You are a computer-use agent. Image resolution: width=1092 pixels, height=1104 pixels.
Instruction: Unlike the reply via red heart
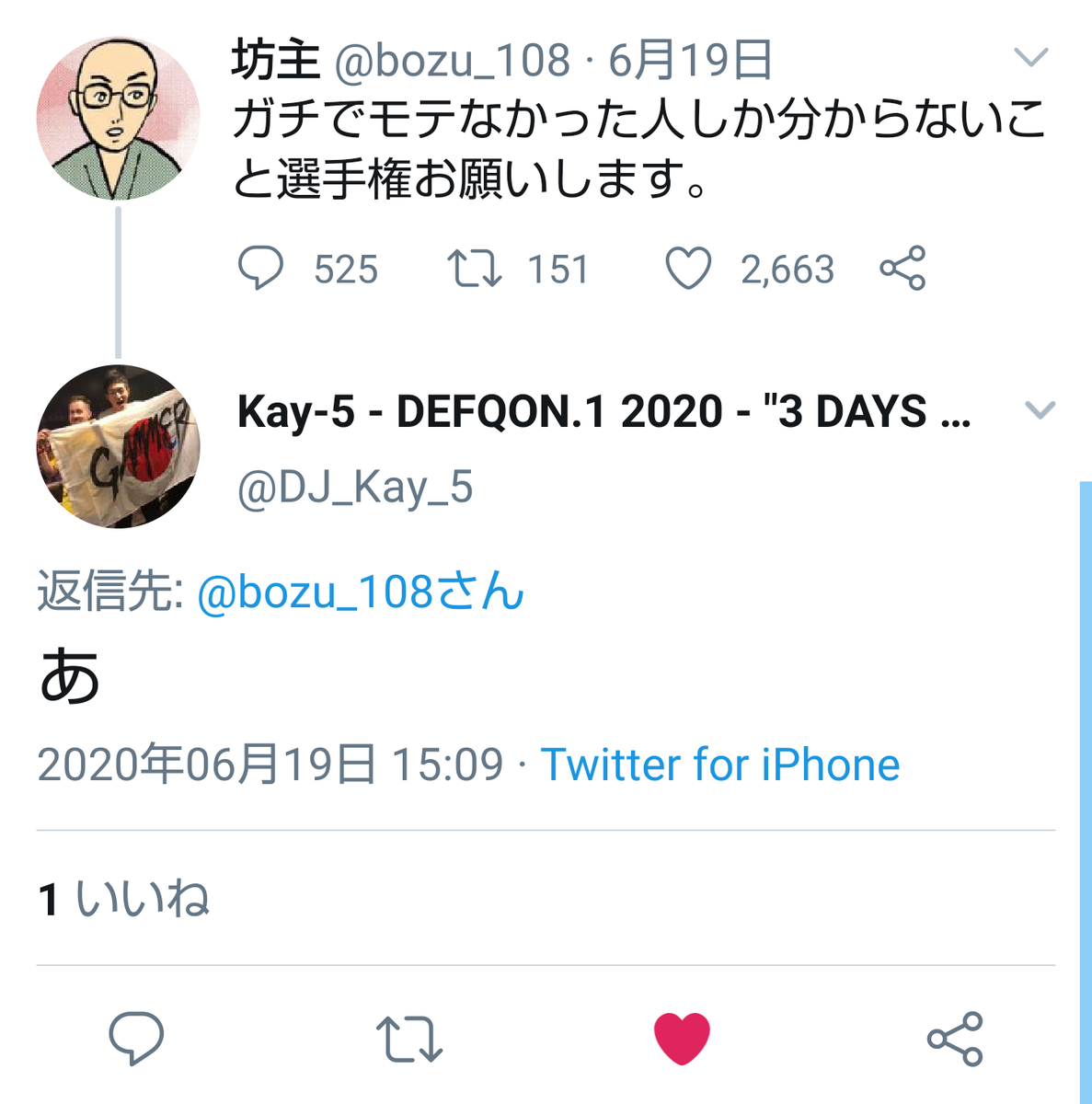pos(682,1039)
